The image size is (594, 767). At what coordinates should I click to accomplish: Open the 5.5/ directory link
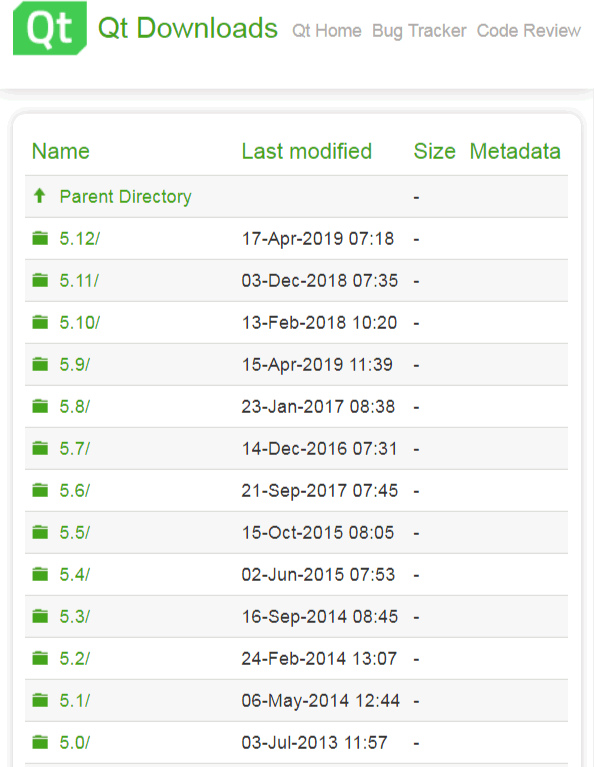coord(75,533)
